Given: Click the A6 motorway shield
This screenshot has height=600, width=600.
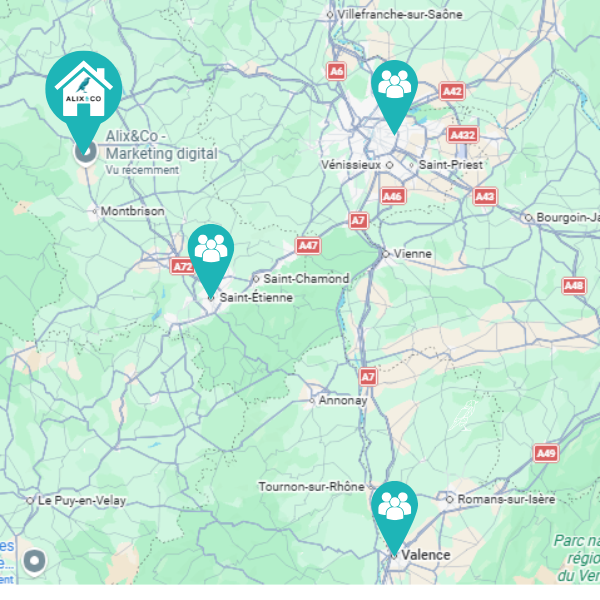Looking at the screenshot, I should (336, 71).
